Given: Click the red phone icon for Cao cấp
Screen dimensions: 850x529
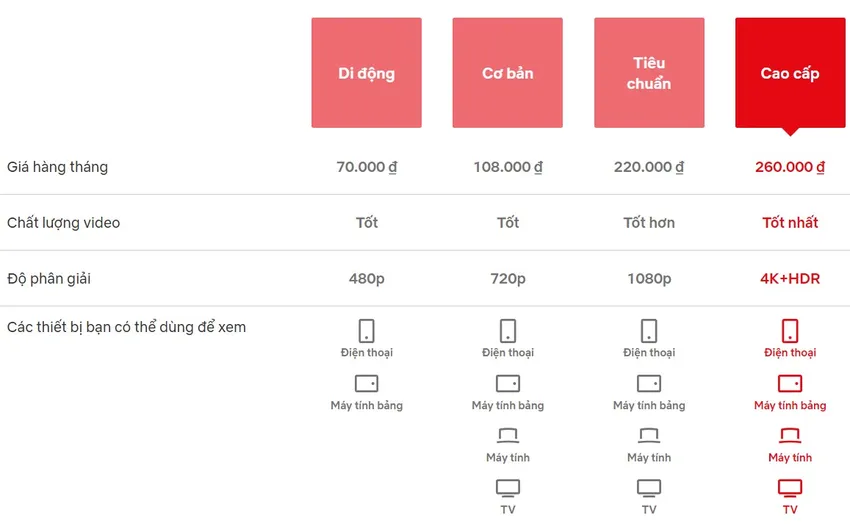Looking at the screenshot, I should point(790,331).
